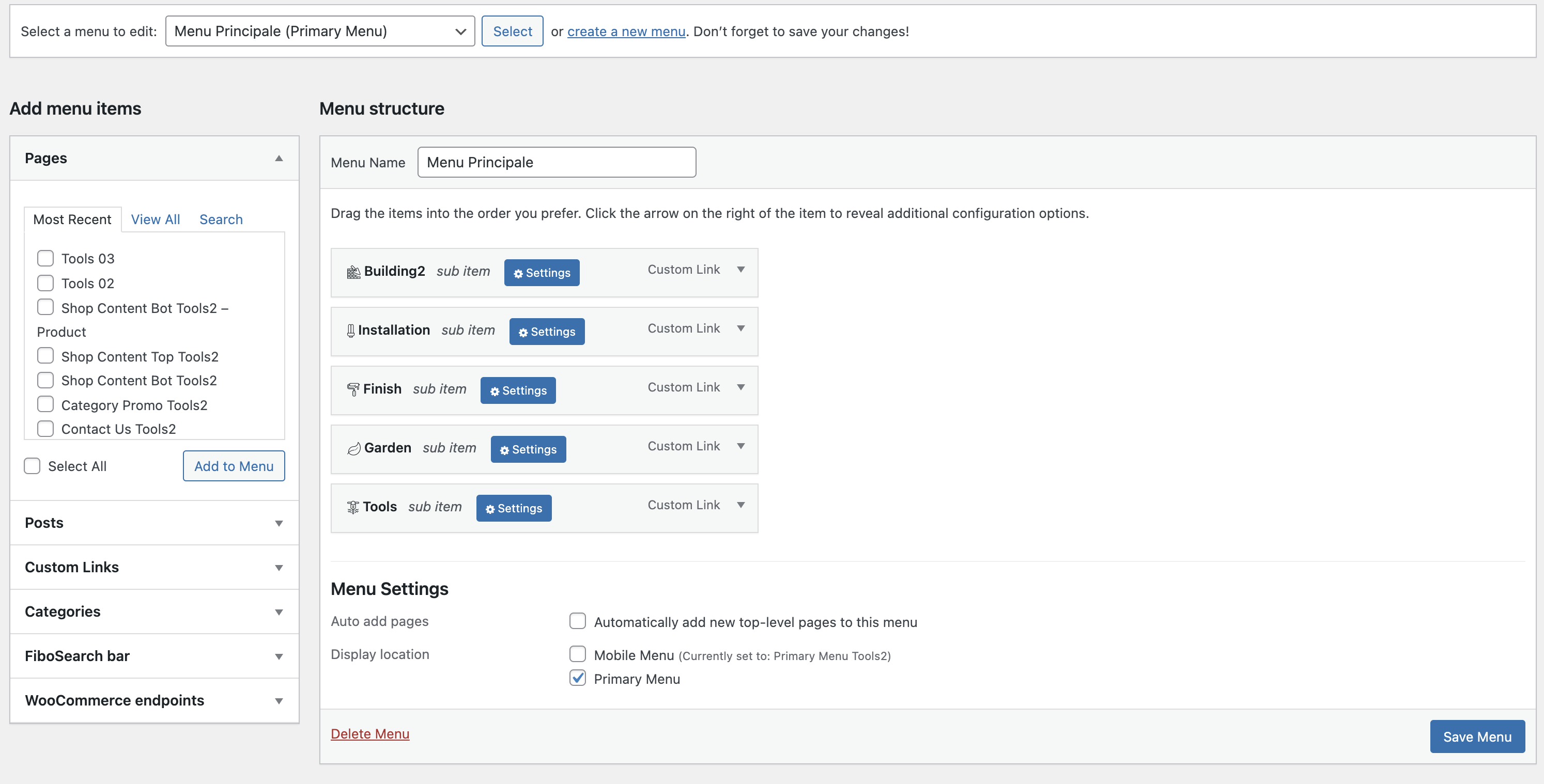Click the Tools menu item title
Image resolution: width=1544 pixels, height=784 pixels.
(x=380, y=507)
